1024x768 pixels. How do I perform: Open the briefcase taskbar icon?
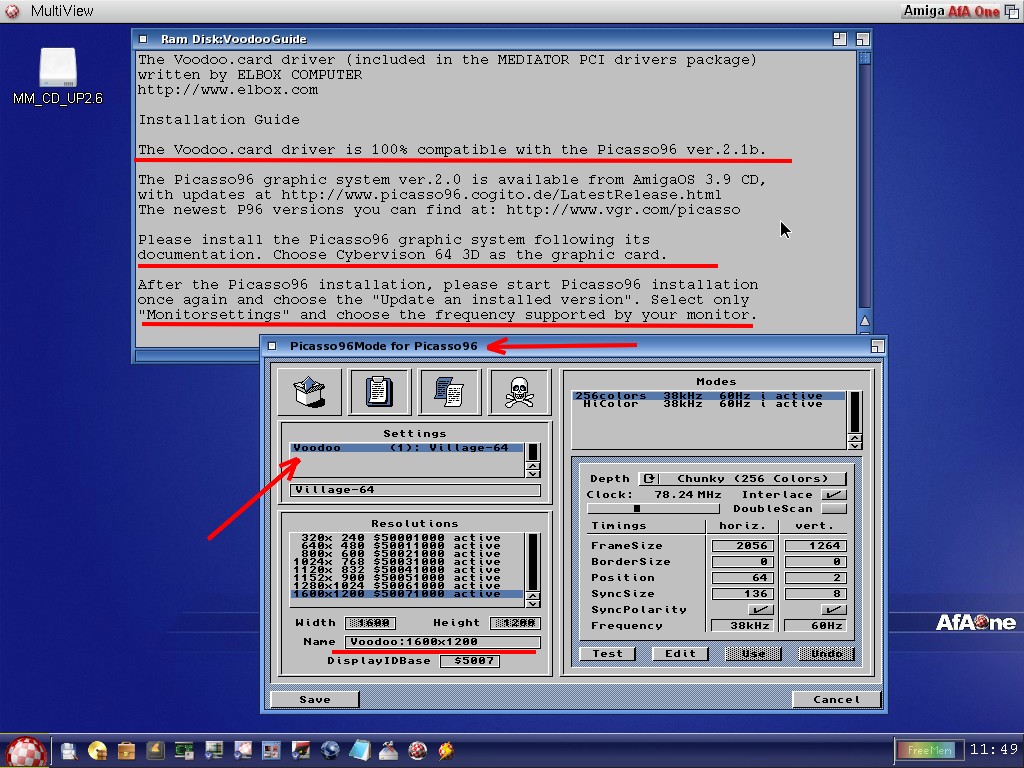pos(126,751)
